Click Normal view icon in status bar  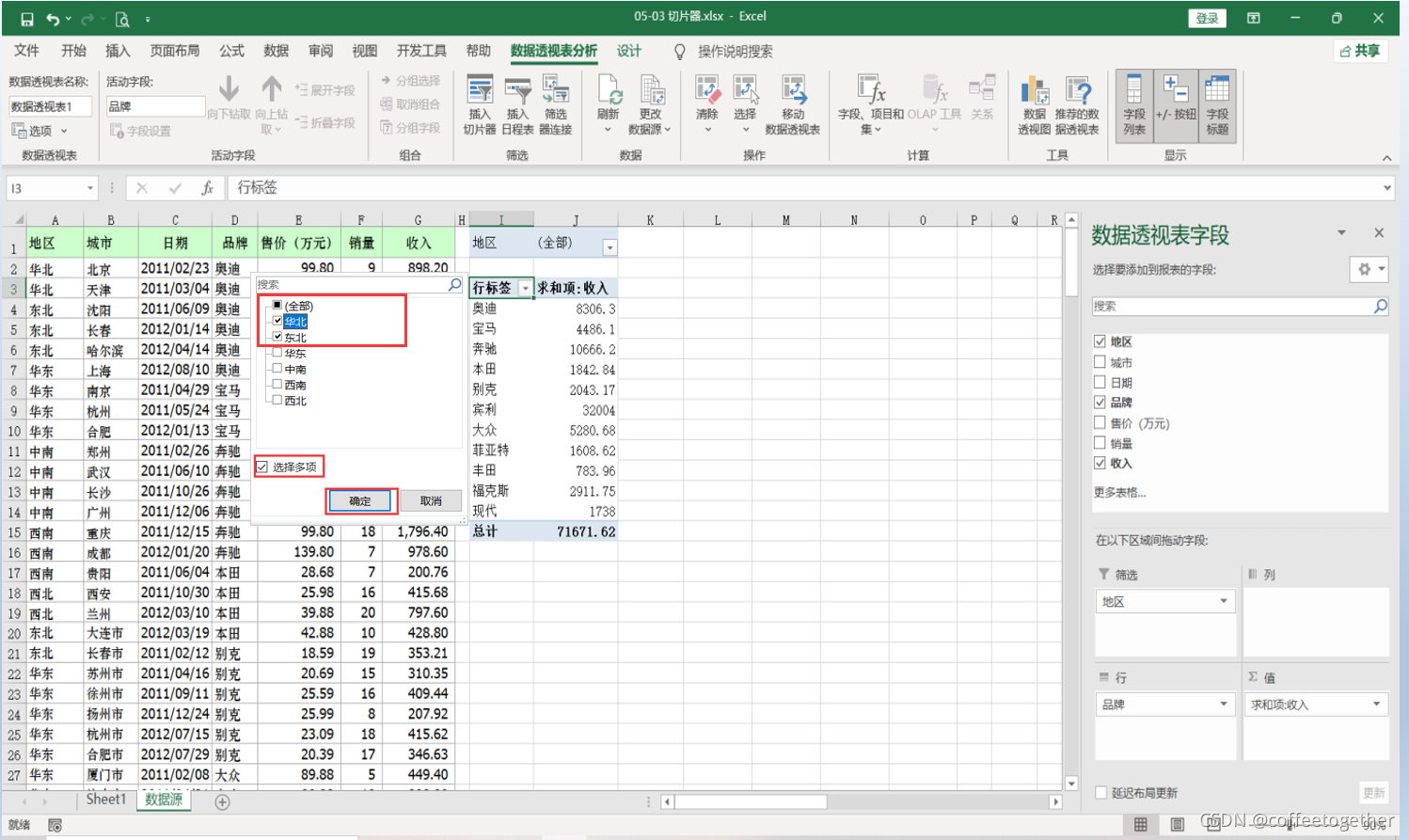[x=1141, y=825]
